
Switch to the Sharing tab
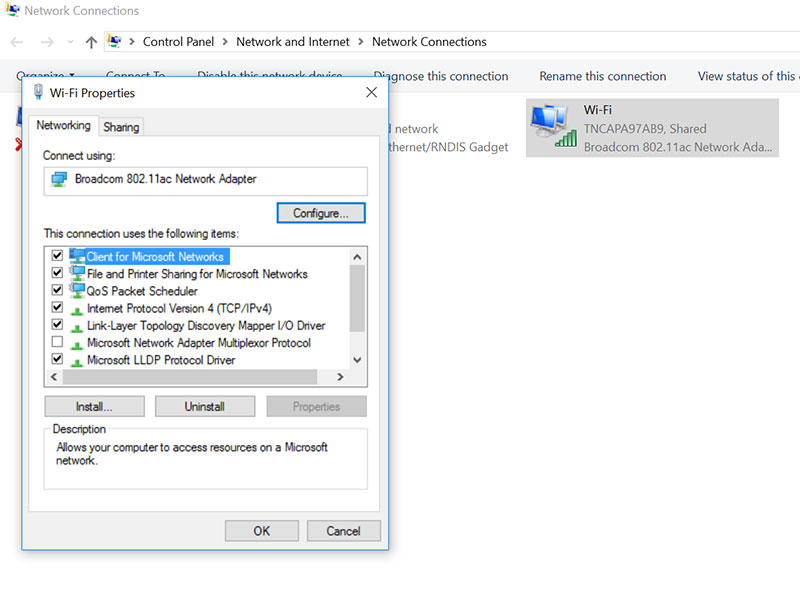pos(121,126)
